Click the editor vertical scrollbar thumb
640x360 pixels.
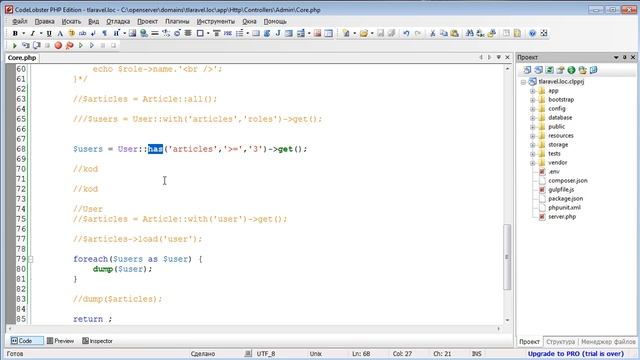[x=507, y=257]
